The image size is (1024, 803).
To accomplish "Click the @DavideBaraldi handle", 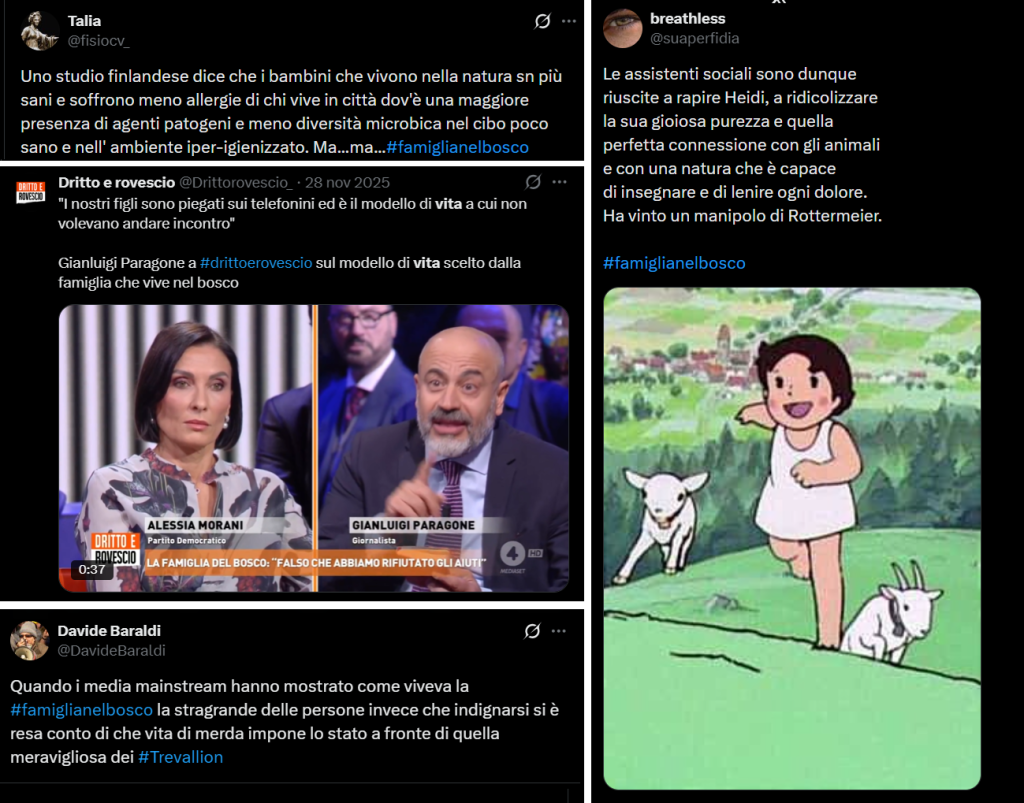I will coord(112,651).
